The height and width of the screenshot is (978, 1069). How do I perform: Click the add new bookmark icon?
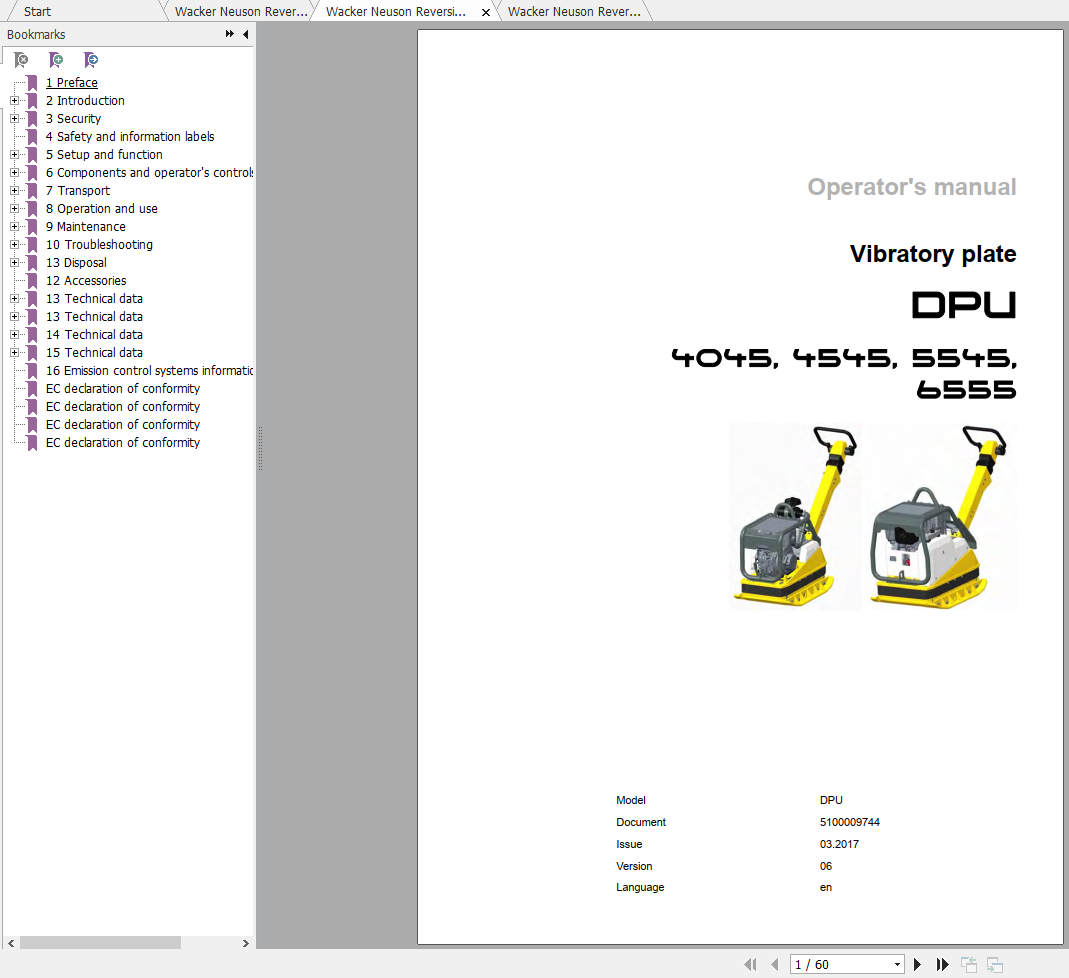pos(56,60)
